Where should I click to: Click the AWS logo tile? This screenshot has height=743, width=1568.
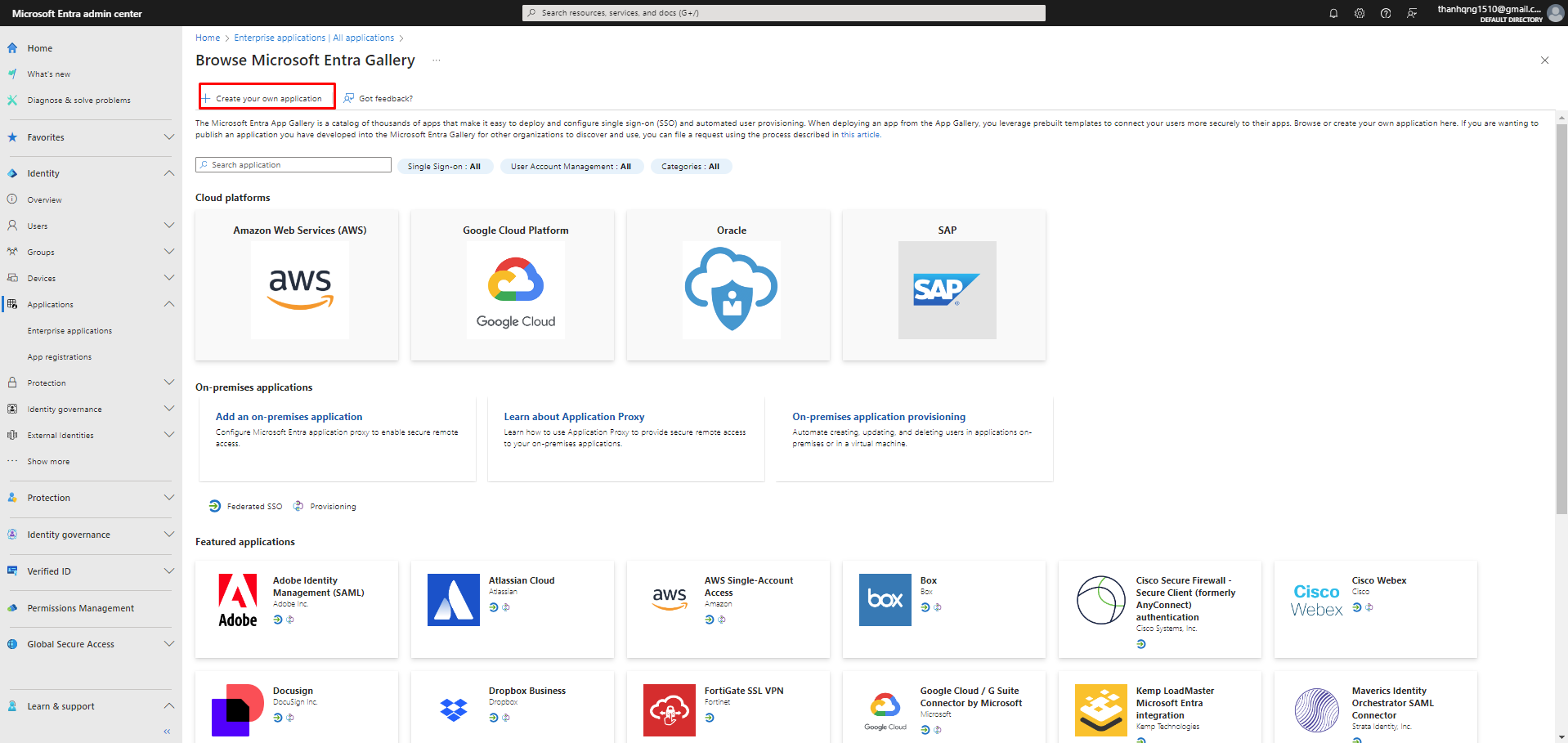click(x=300, y=290)
